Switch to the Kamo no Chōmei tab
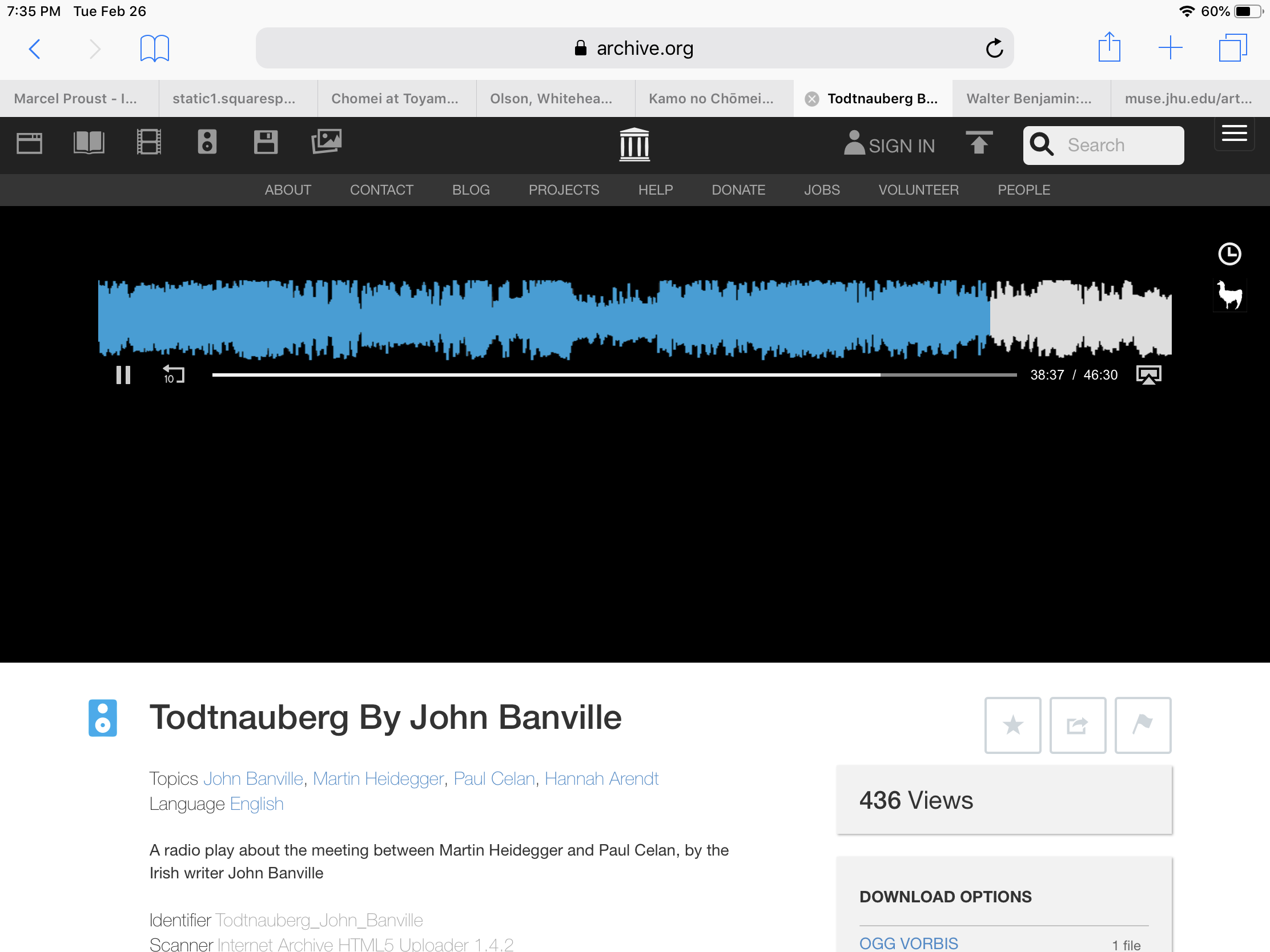This screenshot has height=952, width=1270. tap(714, 99)
